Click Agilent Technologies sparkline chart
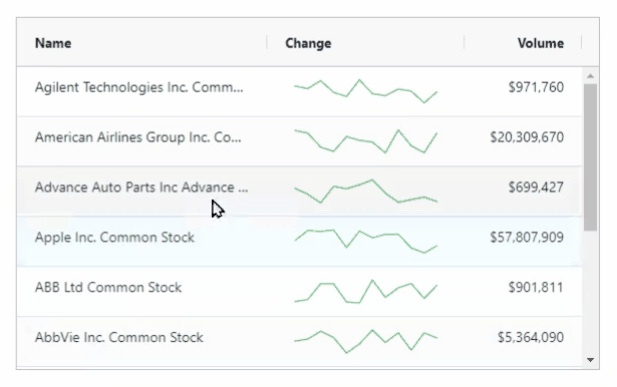The image size is (617, 387). (366, 91)
